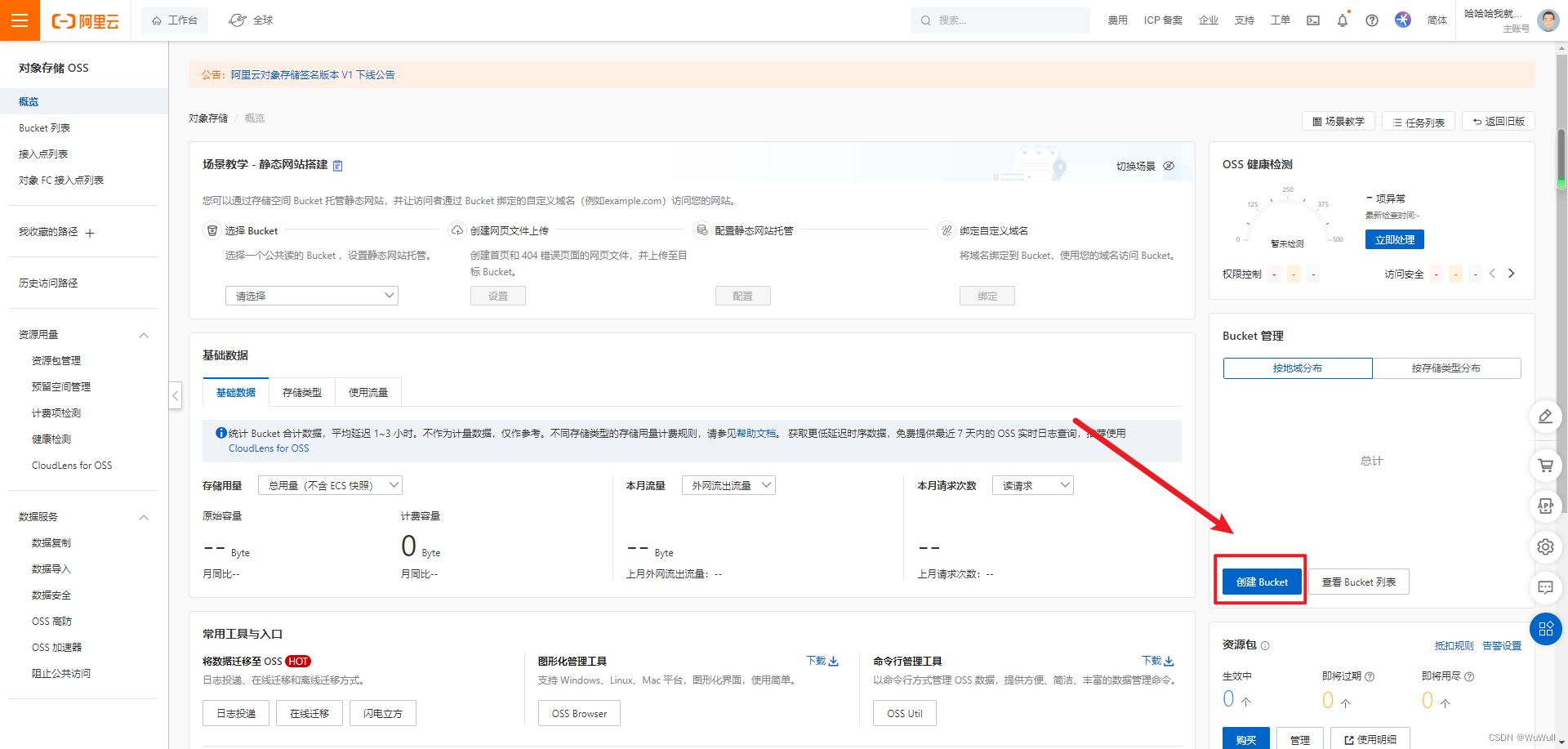
Task: Select 按地域分布 distribution toggle
Action: [x=1298, y=368]
